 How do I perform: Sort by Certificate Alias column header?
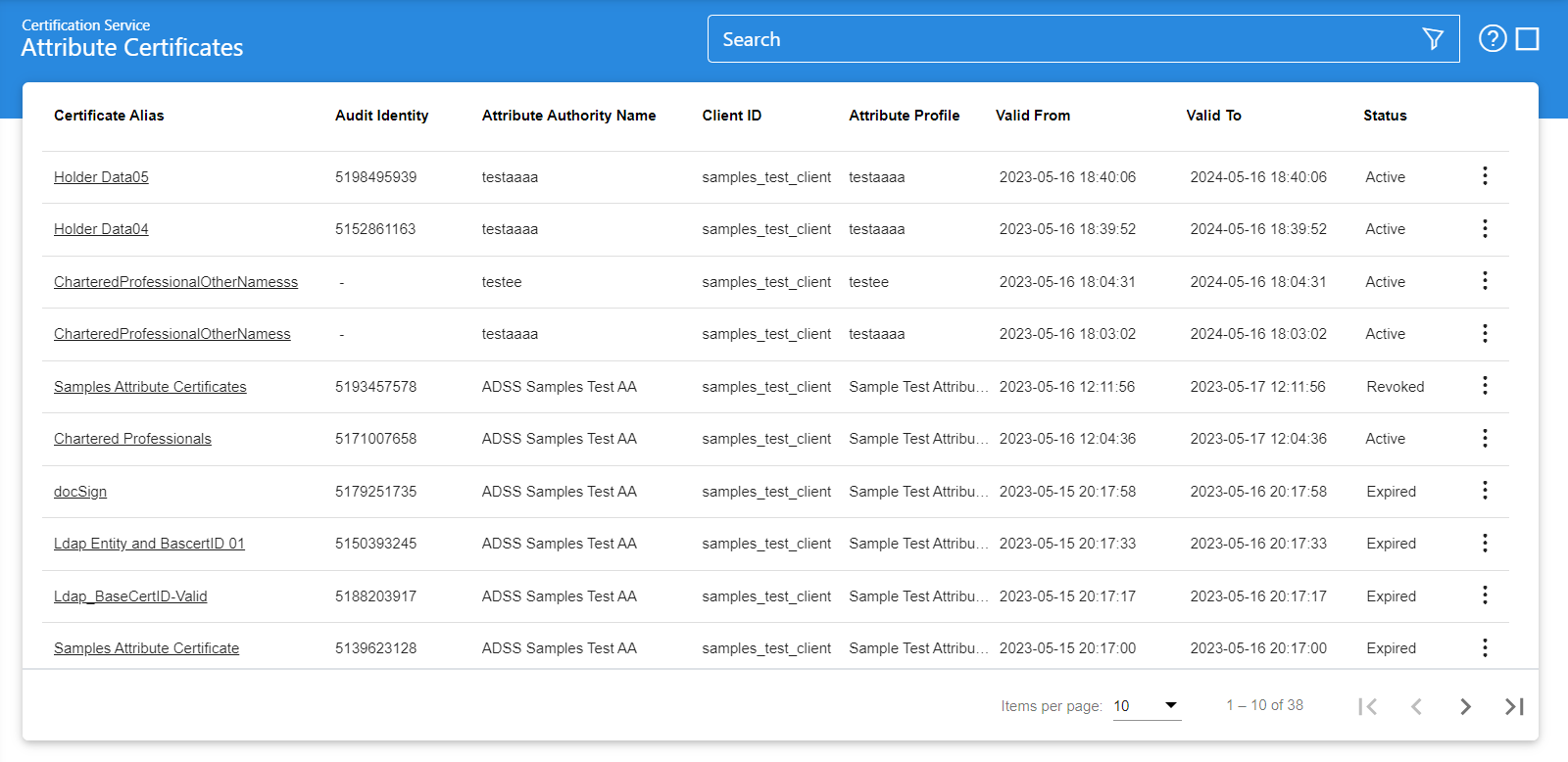click(x=109, y=116)
